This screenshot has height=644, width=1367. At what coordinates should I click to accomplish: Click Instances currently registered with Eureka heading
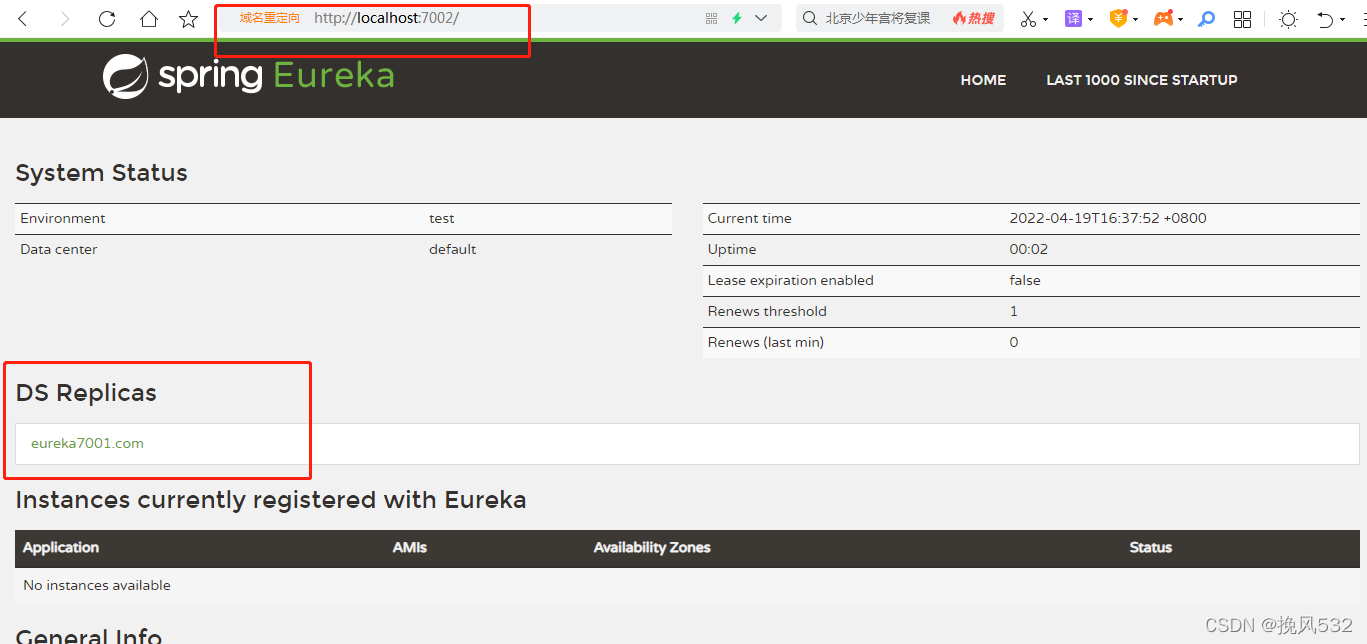coord(271,500)
